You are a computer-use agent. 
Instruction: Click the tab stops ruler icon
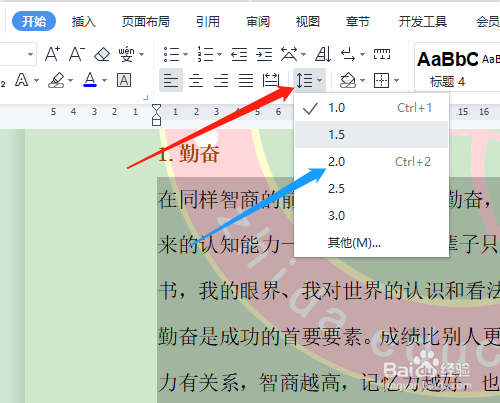click(x=382, y=54)
